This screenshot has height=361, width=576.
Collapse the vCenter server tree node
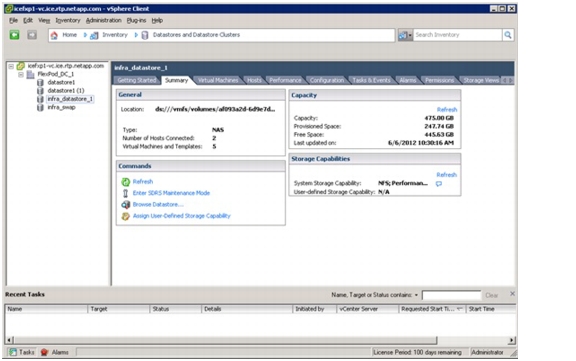(x=11, y=66)
